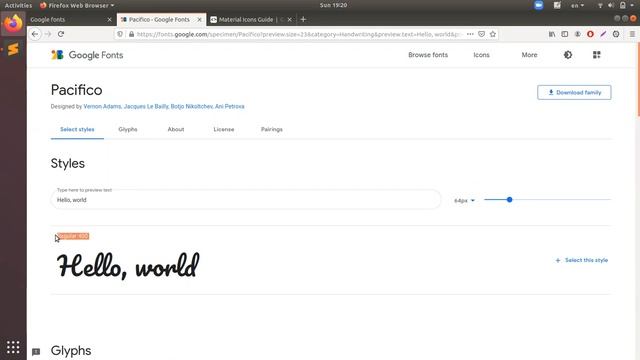The height and width of the screenshot is (360, 640).
Task: Open the About tab
Action: pos(176,129)
